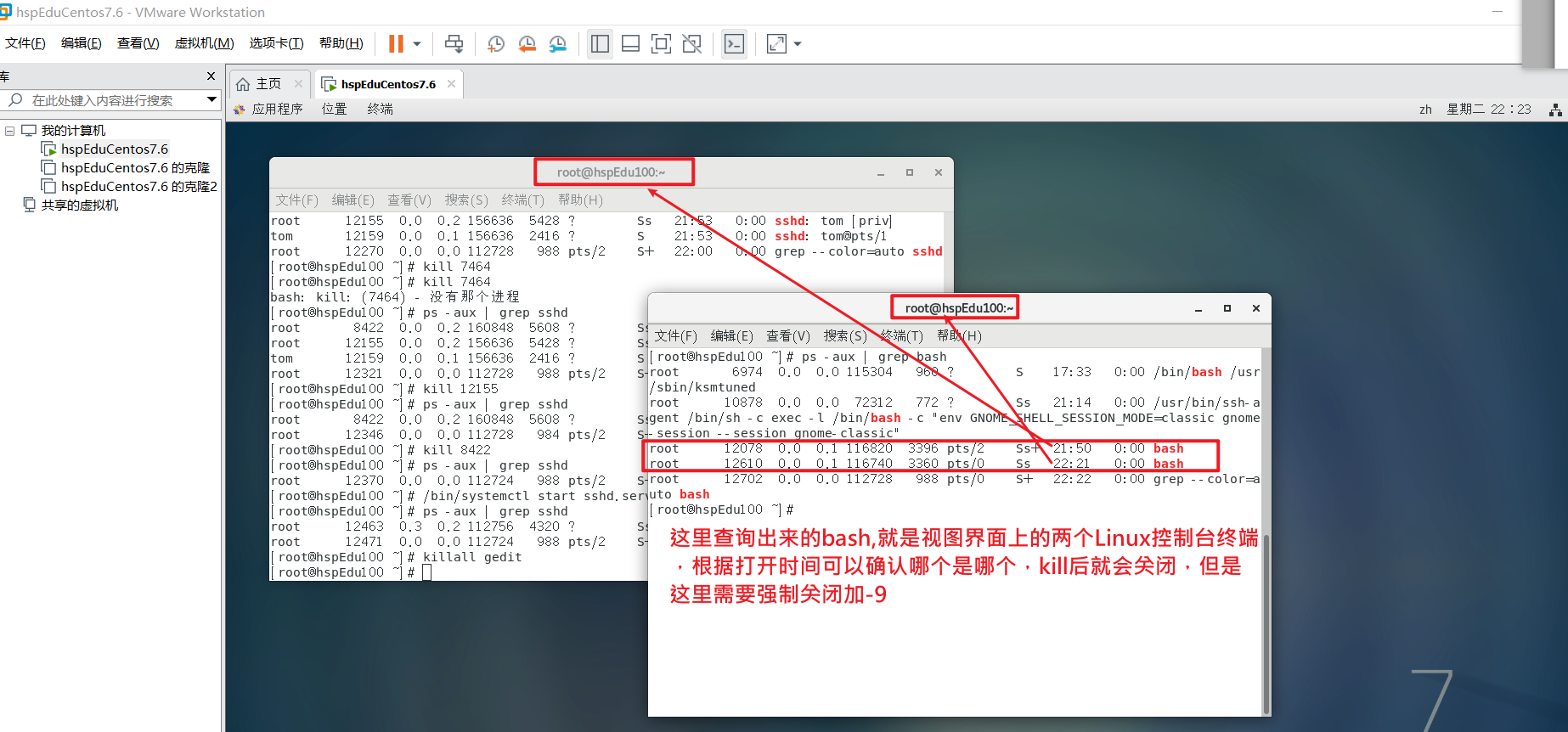Click the front terminal vertical scrollbar
Image resolution: width=1568 pixels, height=732 pixels.
(1266, 624)
